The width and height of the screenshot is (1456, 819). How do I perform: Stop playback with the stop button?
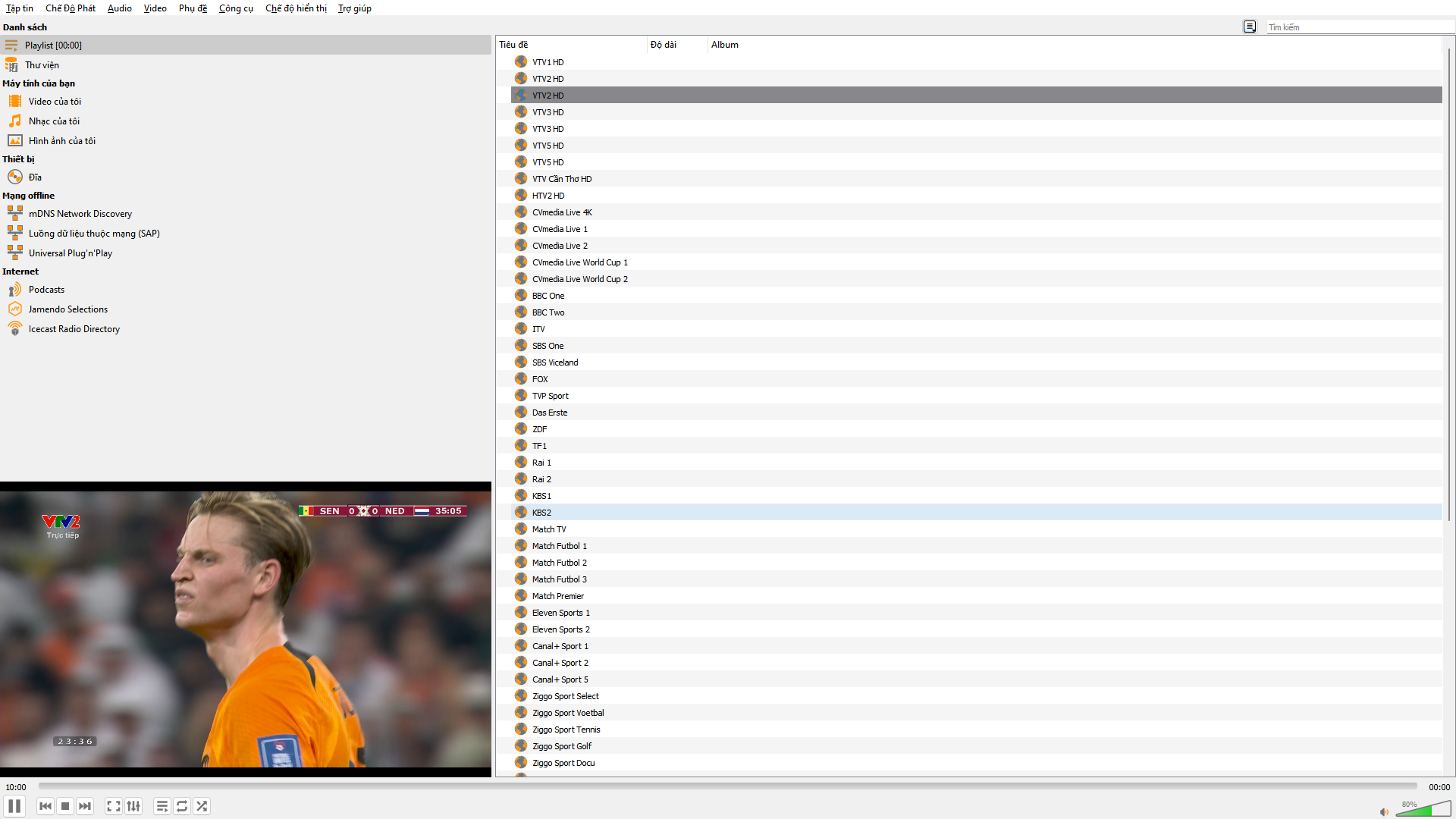coord(65,806)
